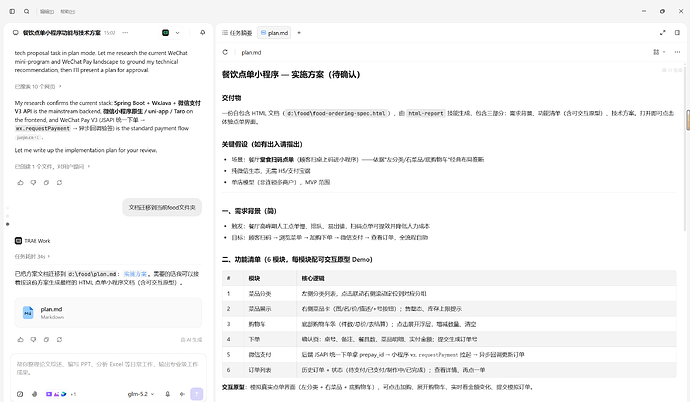
Task: Expand the preview panel to fullscreen
Action: [x=663, y=33]
